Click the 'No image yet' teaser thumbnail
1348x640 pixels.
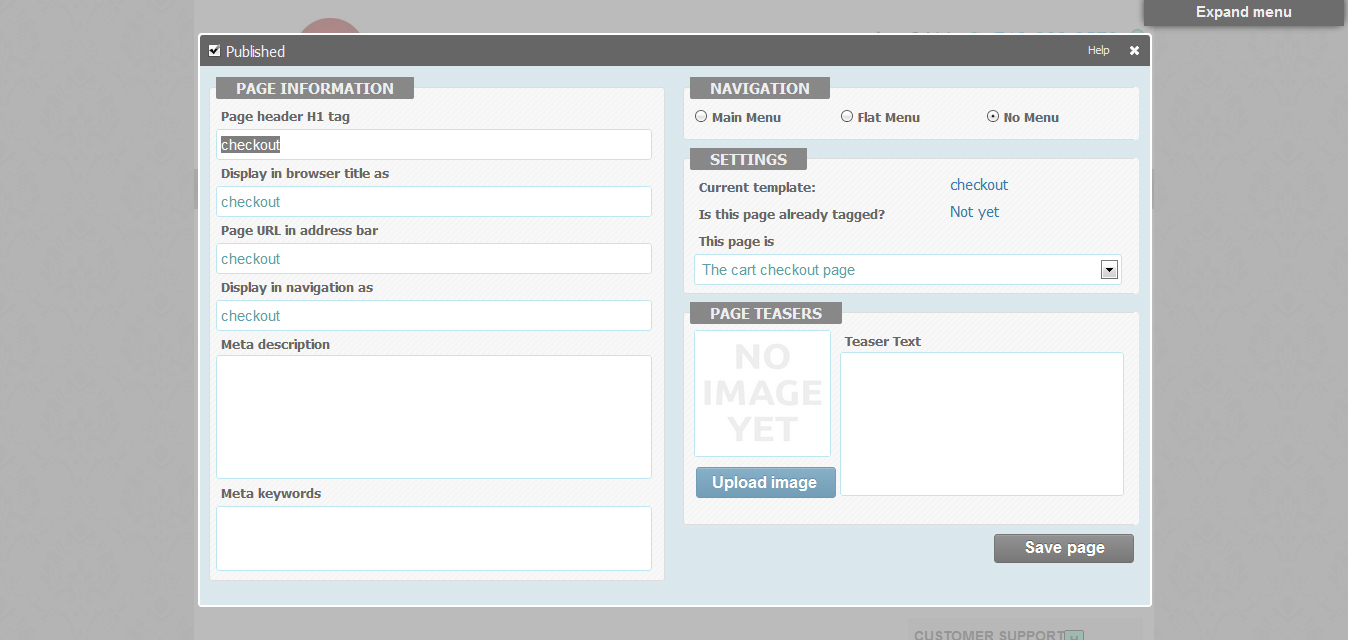[x=762, y=394]
